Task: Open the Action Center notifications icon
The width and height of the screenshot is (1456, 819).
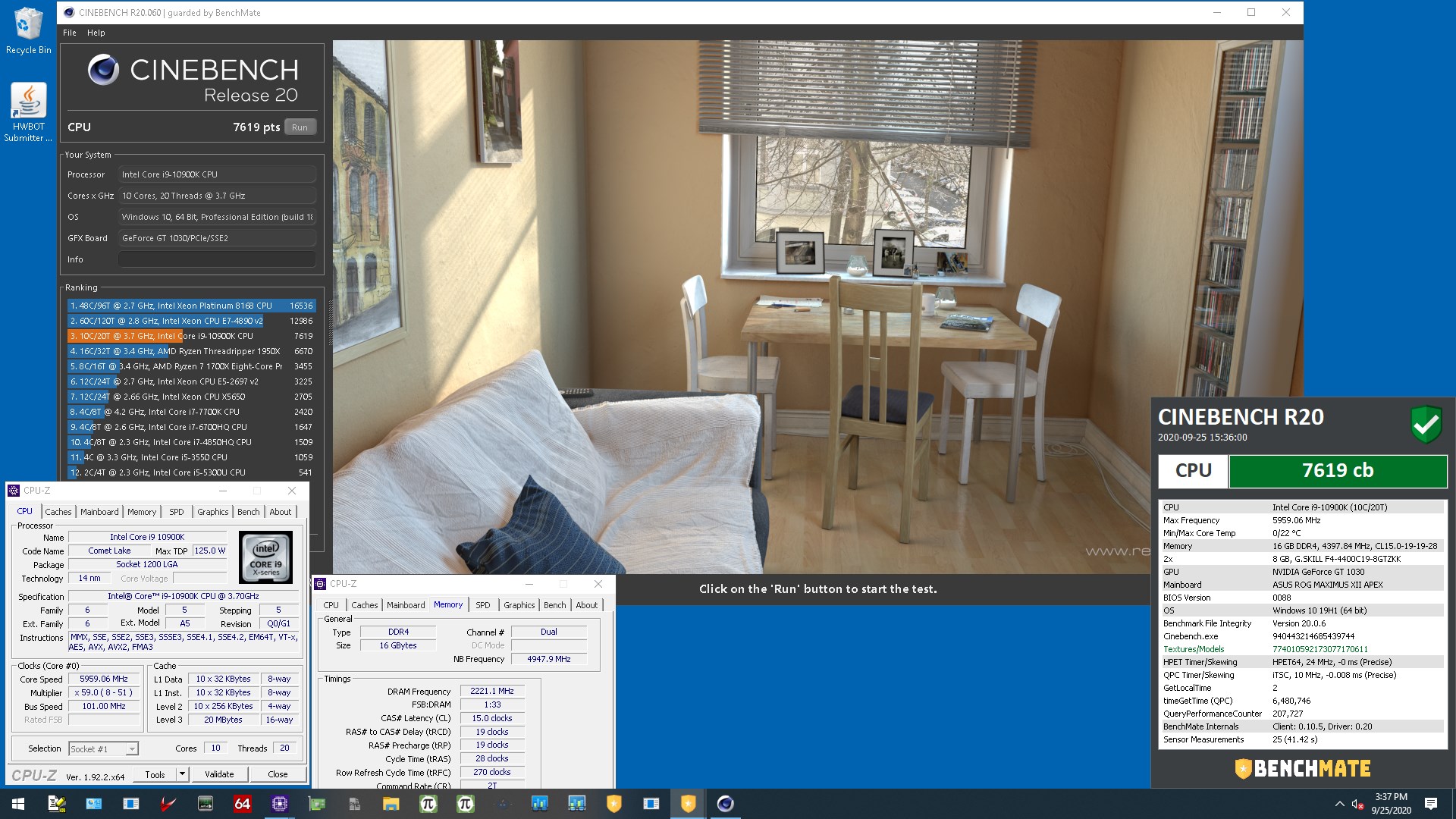Action: coord(1431,804)
